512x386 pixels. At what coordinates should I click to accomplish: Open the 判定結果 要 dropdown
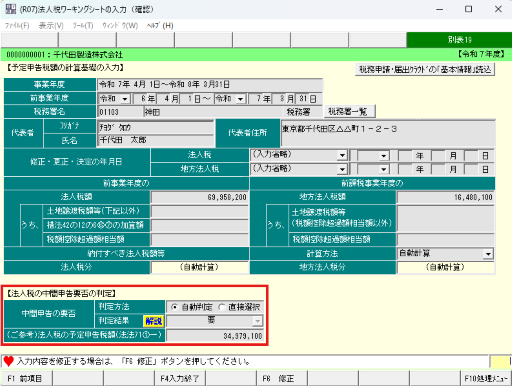coord(258,321)
